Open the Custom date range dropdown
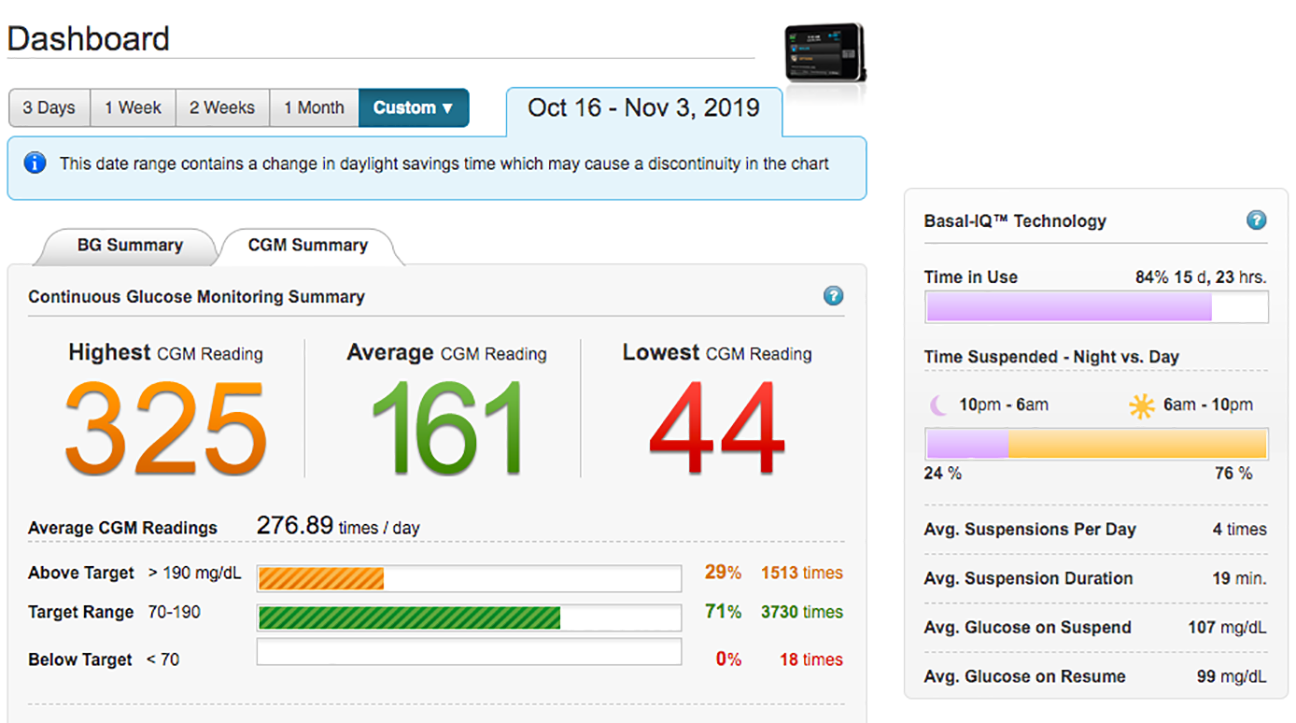The image size is (1296, 723). [413, 108]
